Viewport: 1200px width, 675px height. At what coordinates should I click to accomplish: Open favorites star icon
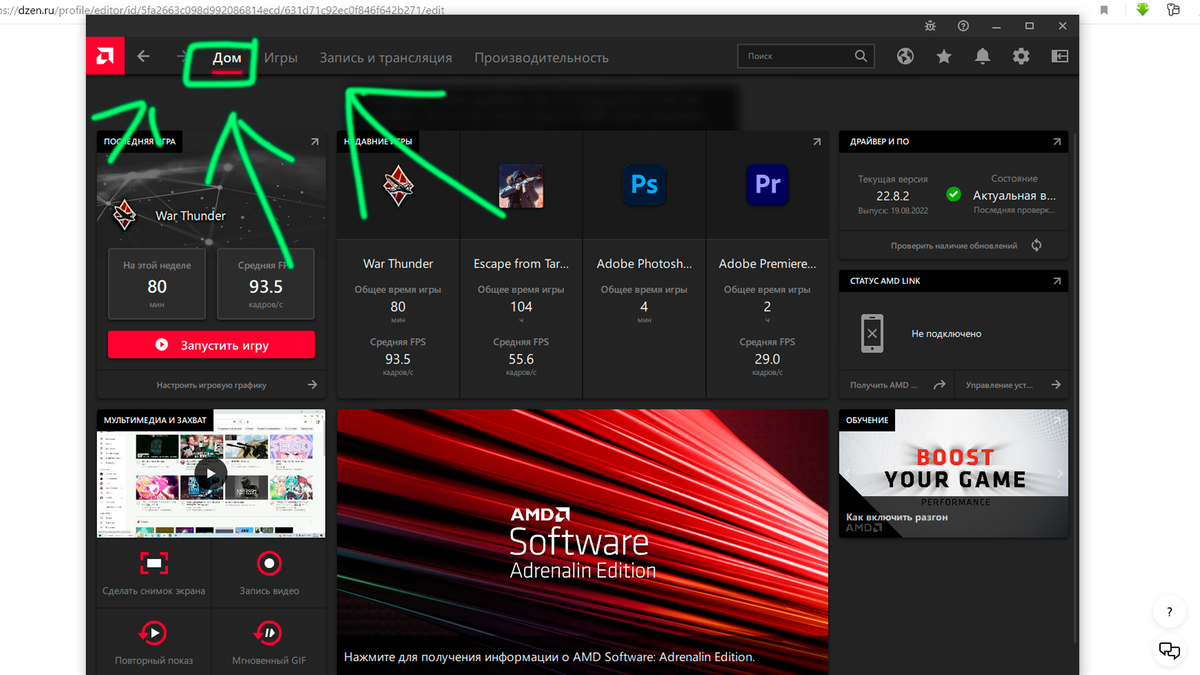click(x=944, y=57)
